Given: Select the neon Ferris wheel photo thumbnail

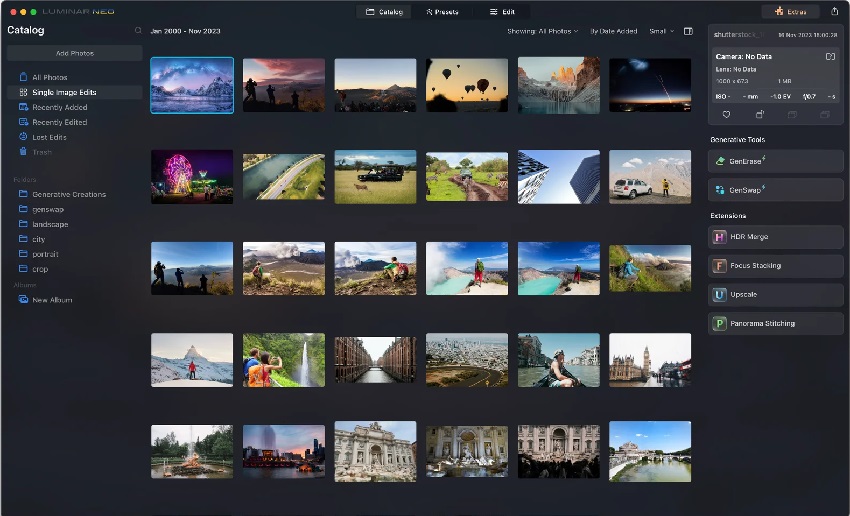Looking at the screenshot, I should pos(192,177).
